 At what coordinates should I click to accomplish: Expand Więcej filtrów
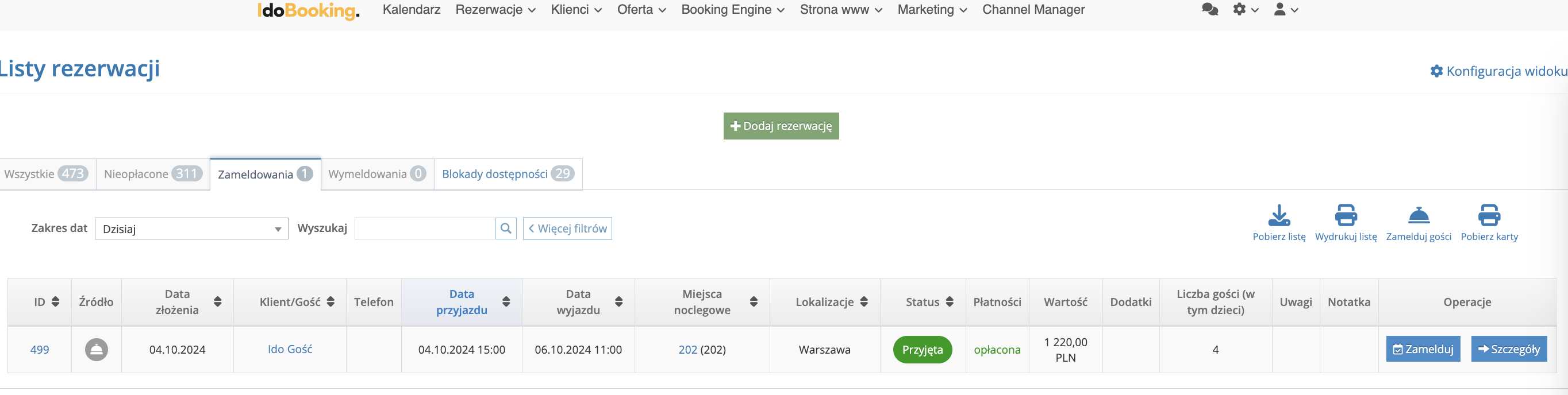pyautogui.click(x=567, y=229)
